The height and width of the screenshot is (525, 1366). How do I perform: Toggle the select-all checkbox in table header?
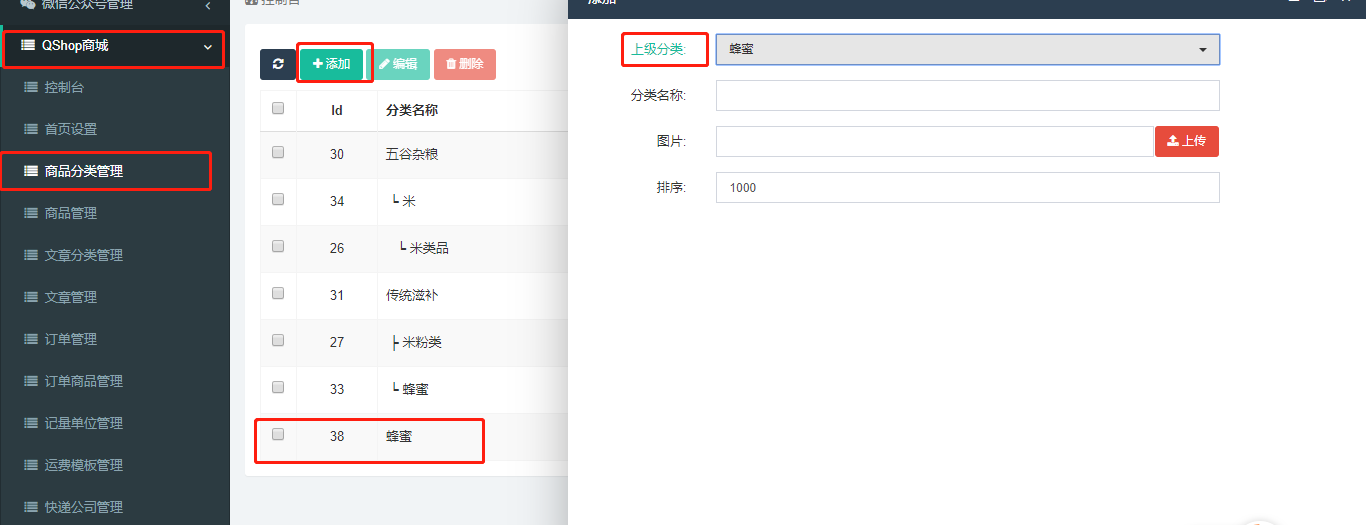(x=278, y=109)
